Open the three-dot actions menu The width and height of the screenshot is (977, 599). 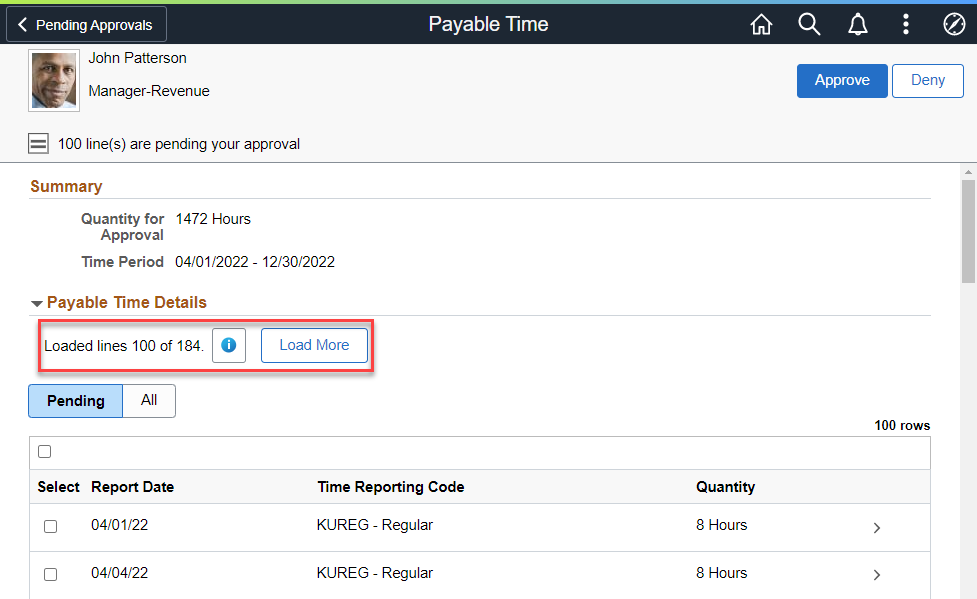coord(905,25)
